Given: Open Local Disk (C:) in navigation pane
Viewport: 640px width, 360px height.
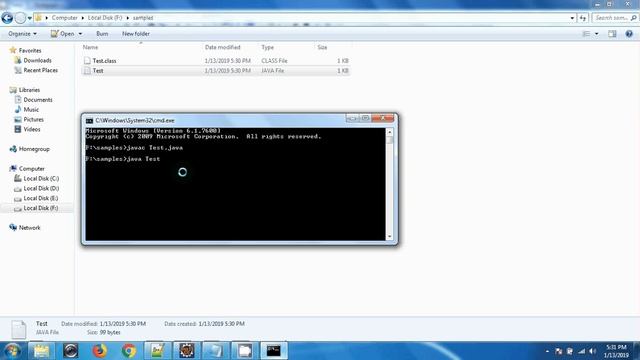Looking at the screenshot, I should pyautogui.click(x=41, y=178).
